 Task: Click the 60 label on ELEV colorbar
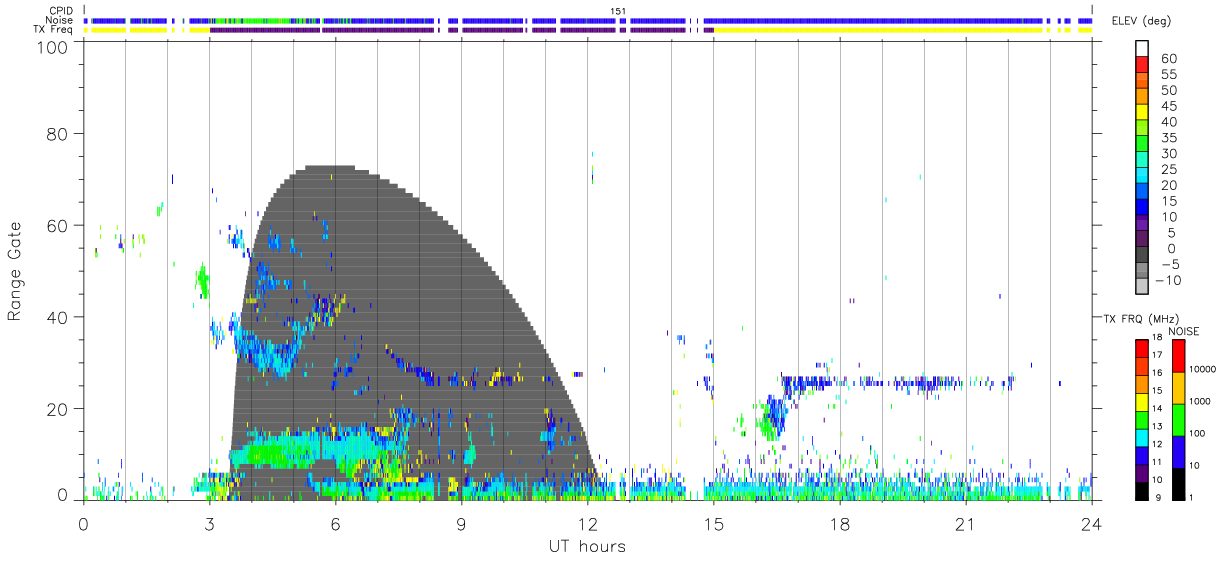pos(1167,59)
